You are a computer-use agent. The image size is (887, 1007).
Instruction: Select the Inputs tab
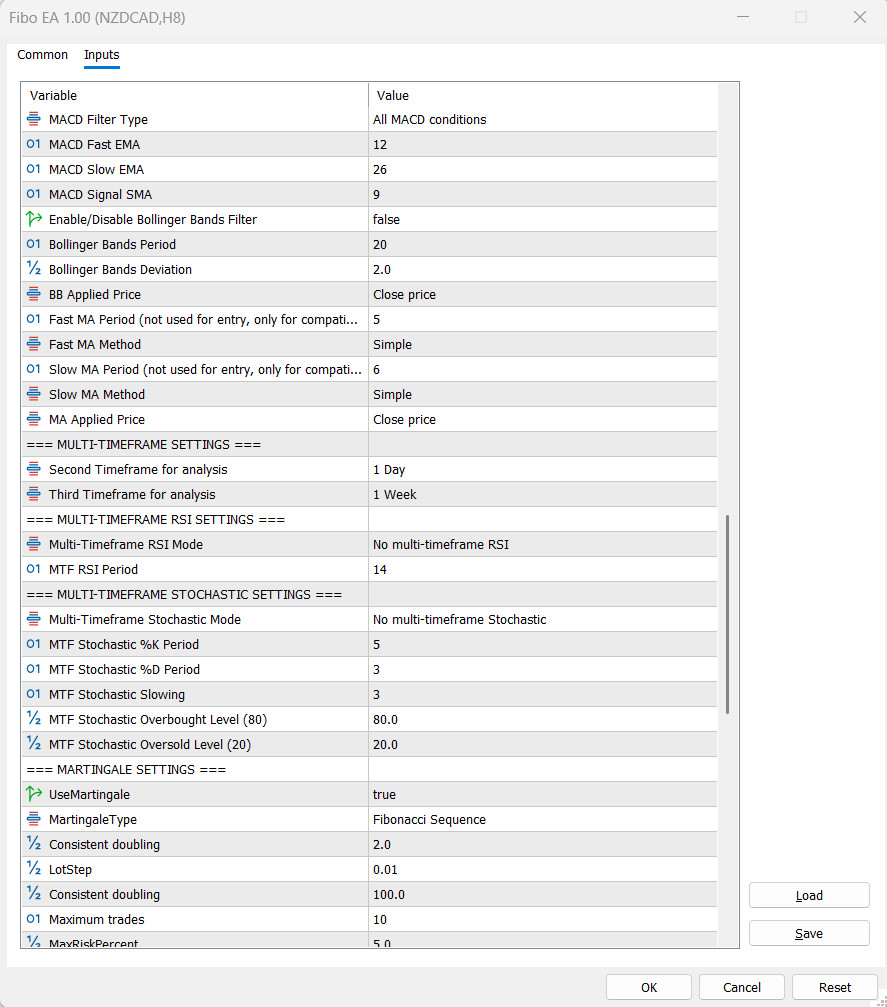[x=101, y=55]
